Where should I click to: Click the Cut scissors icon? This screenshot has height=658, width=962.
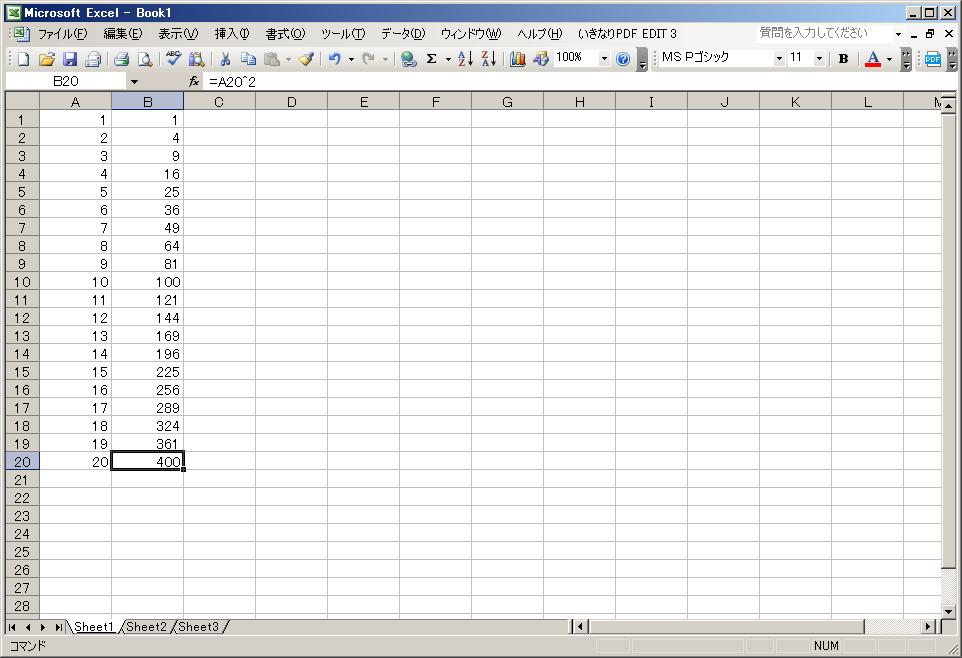225,59
